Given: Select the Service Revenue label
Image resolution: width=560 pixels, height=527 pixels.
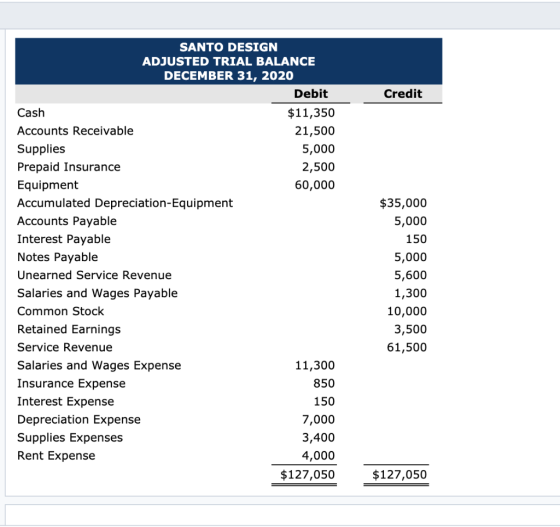Looking at the screenshot, I should click(x=65, y=347).
